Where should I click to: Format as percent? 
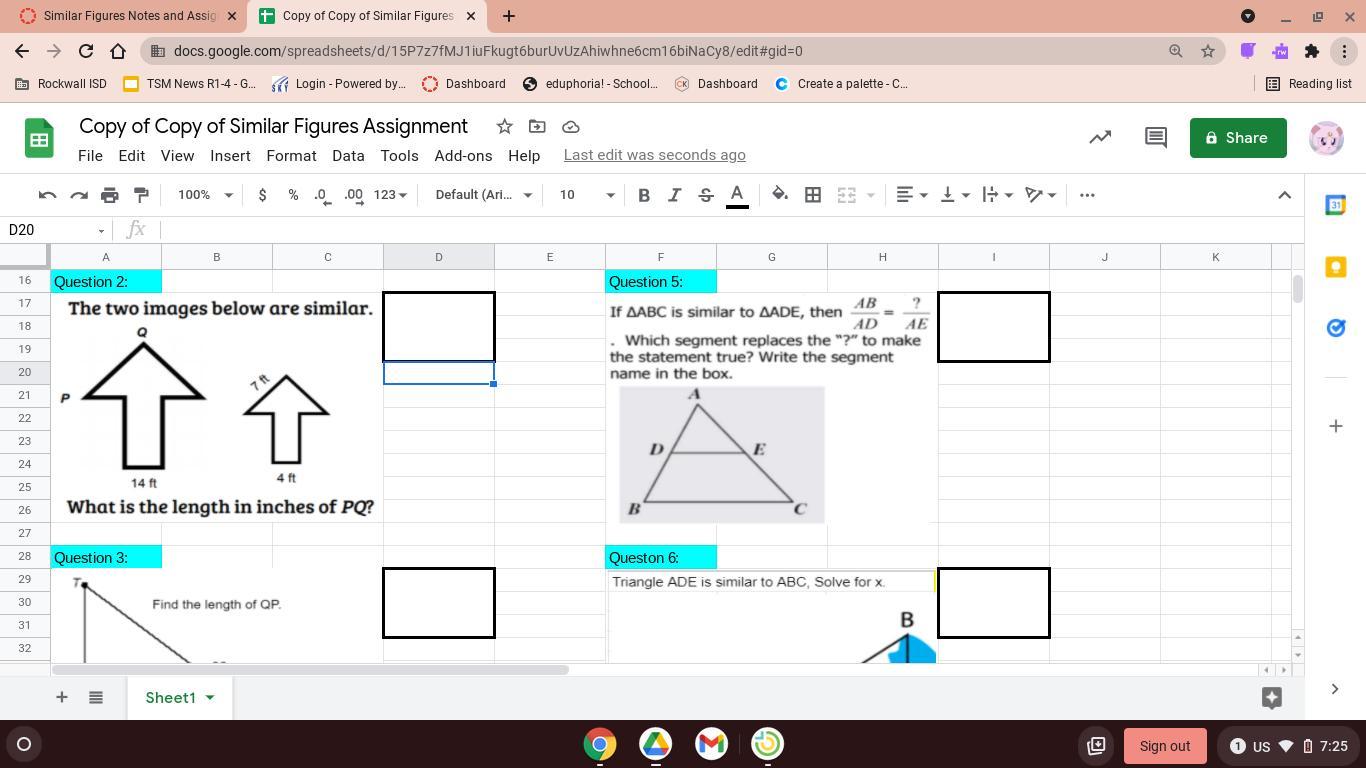[x=293, y=195]
